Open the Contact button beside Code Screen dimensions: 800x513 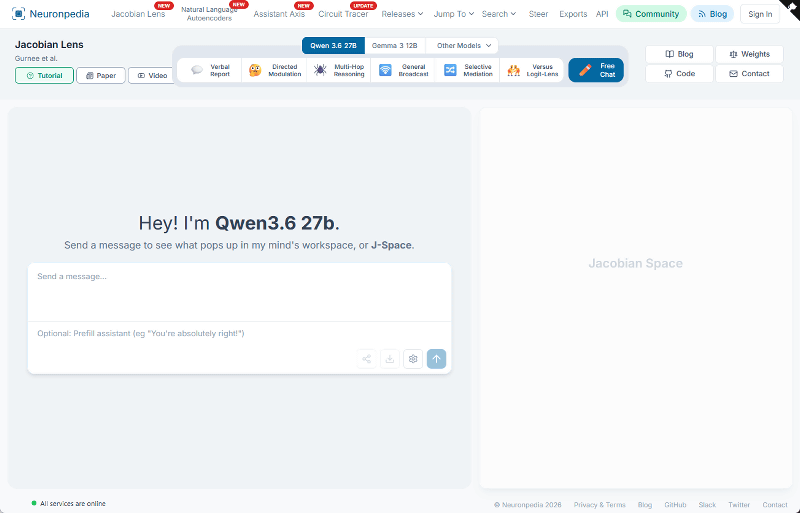click(749, 74)
